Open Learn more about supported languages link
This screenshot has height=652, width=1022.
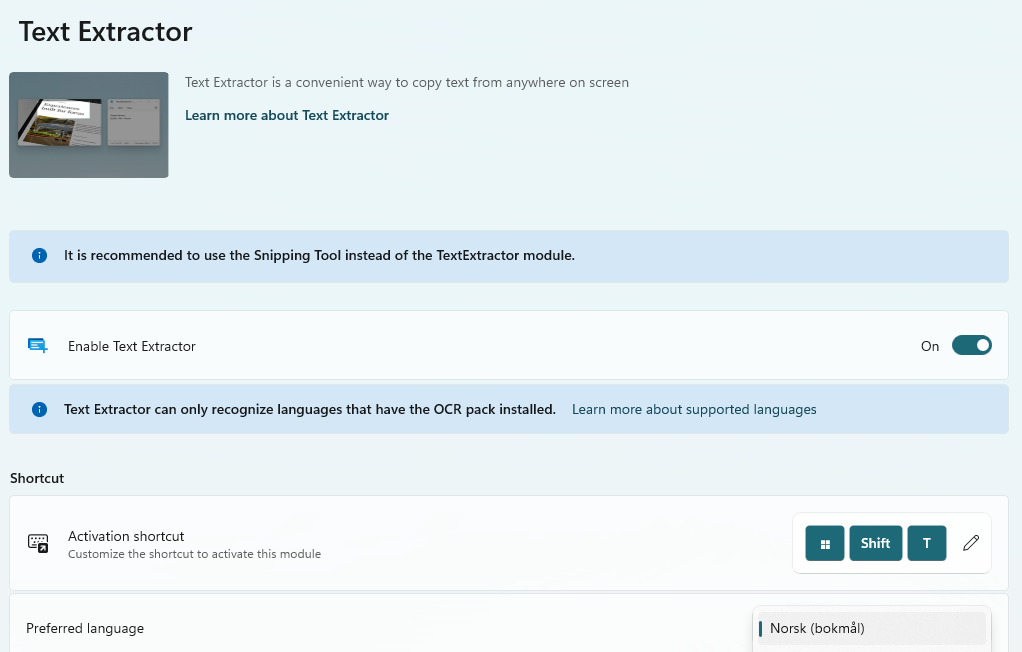[694, 409]
